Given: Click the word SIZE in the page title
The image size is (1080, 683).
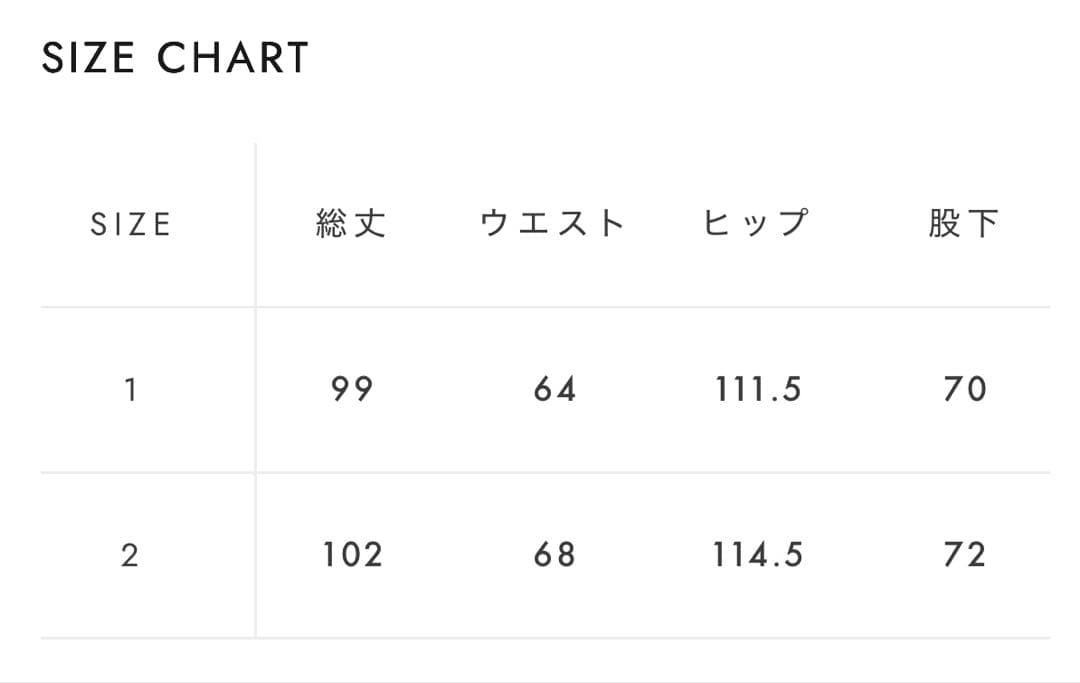Looking at the screenshot, I should click(87, 58).
